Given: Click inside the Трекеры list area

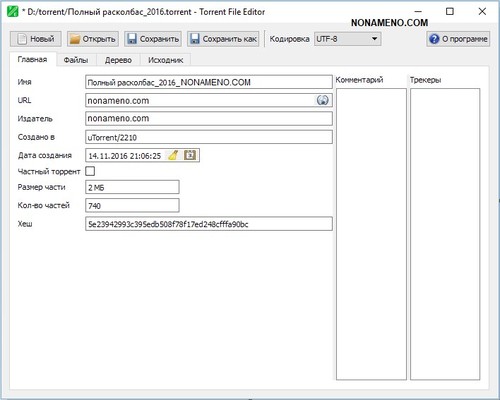Looking at the screenshot, I should pos(445,234).
